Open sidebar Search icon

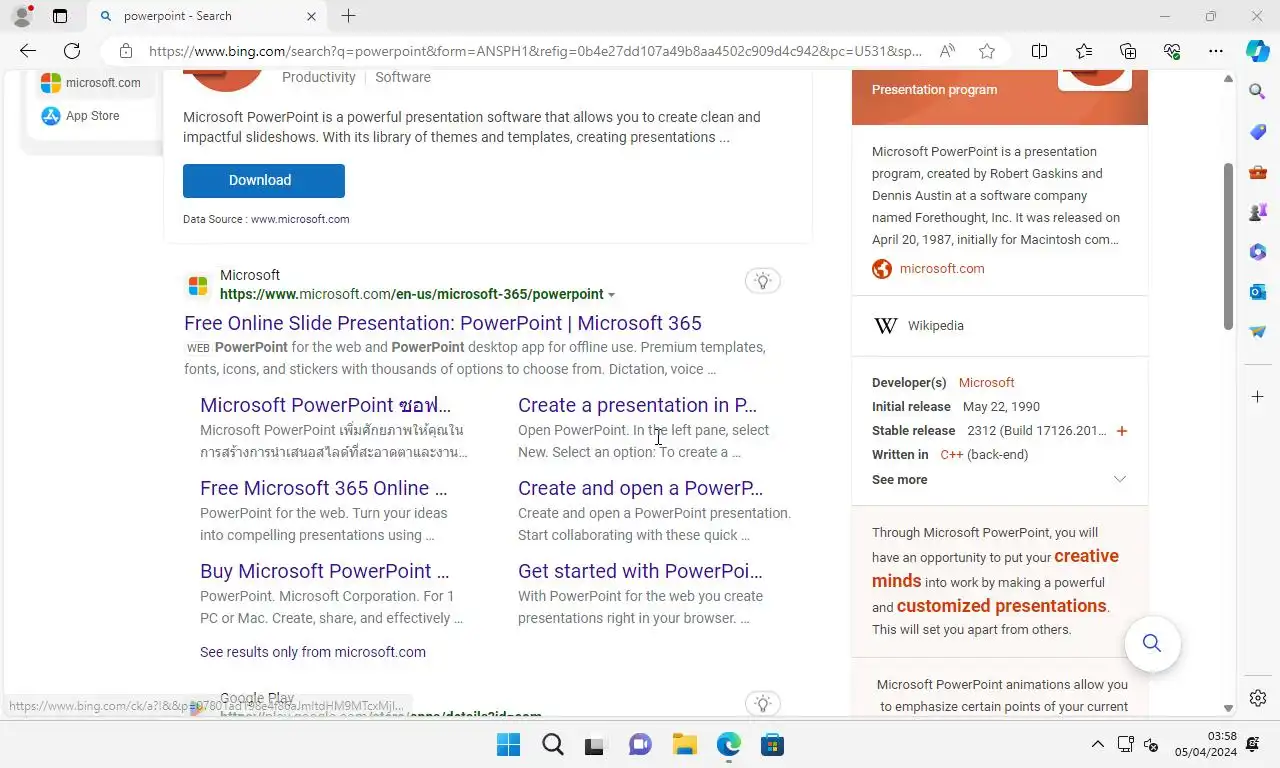pyautogui.click(x=1258, y=92)
